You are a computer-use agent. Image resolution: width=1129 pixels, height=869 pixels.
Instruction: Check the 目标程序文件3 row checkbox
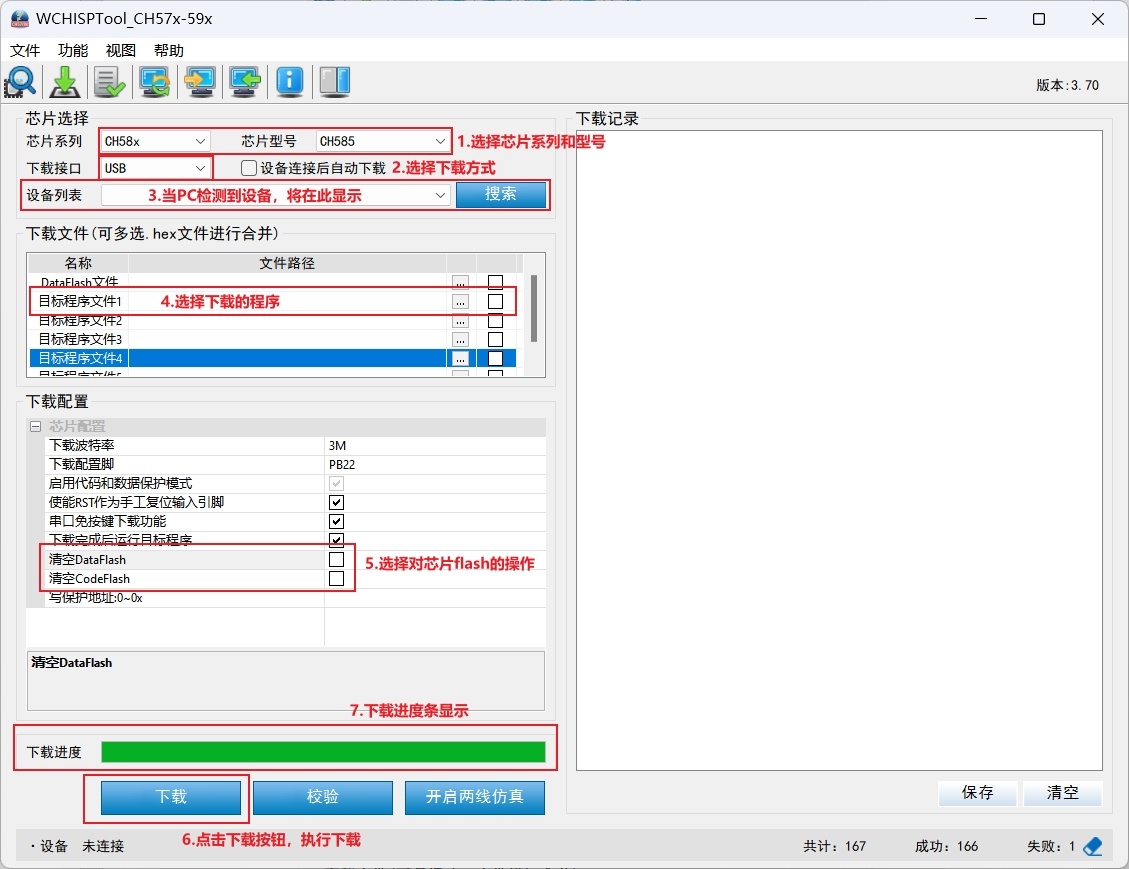495,339
